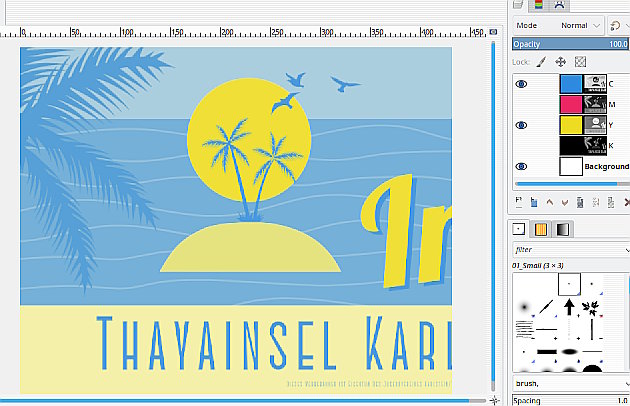Click the layers list horizontal scrollbar
Image resolution: width=630 pixels, height=406 pixels.
click(x=567, y=184)
